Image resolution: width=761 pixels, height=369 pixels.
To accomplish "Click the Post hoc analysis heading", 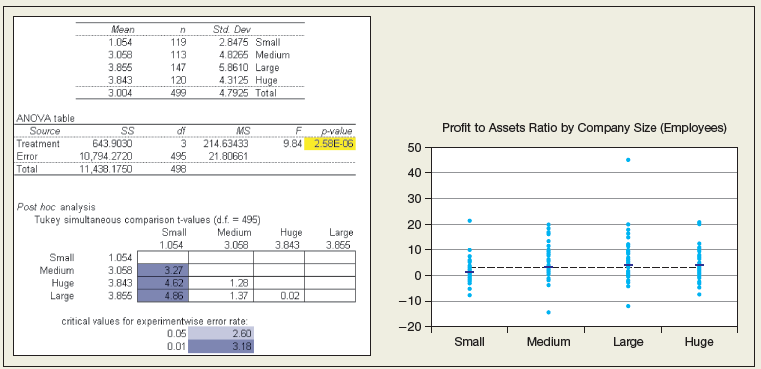I will (56, 207).
